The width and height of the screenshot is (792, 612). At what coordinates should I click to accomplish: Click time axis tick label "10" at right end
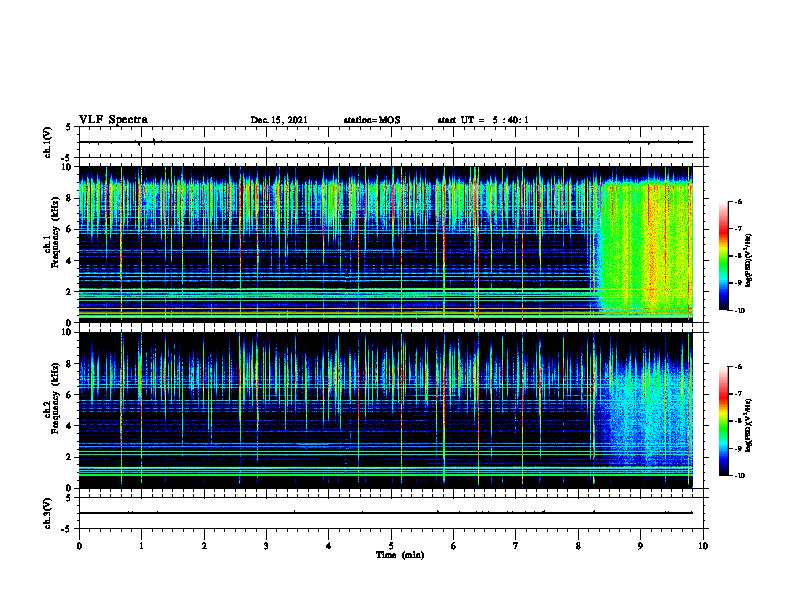click(x=703, y=546)
